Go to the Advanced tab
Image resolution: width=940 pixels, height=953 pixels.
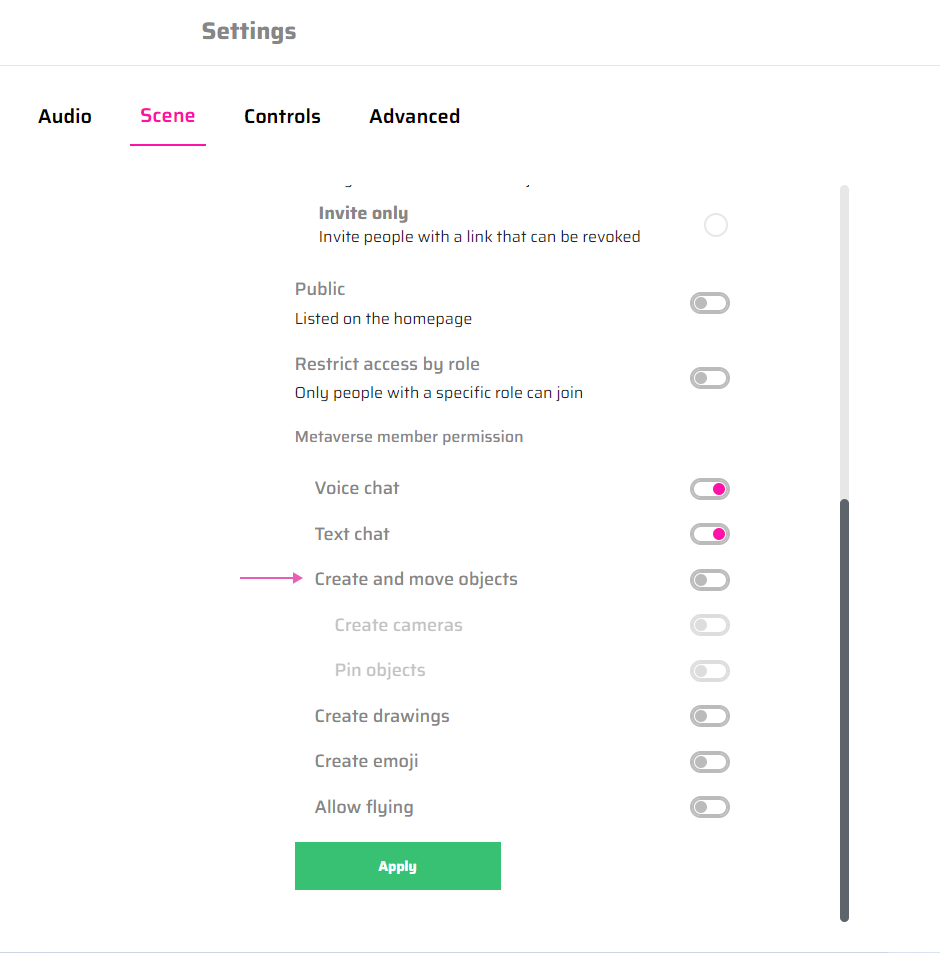pos(414,116)
